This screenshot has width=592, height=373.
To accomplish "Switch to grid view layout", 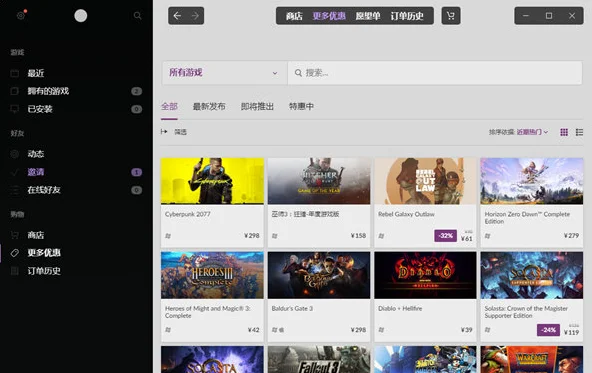I will click(564, 132).
